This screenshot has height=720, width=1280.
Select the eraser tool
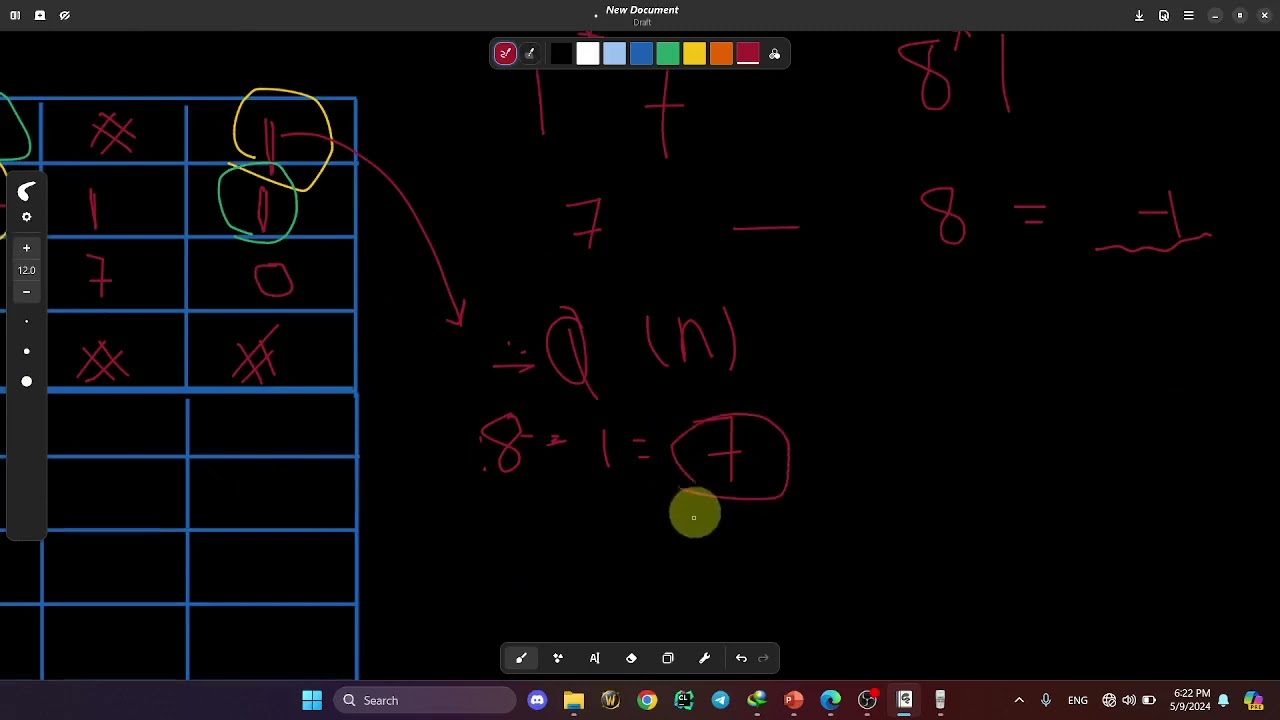pos(631,658)
